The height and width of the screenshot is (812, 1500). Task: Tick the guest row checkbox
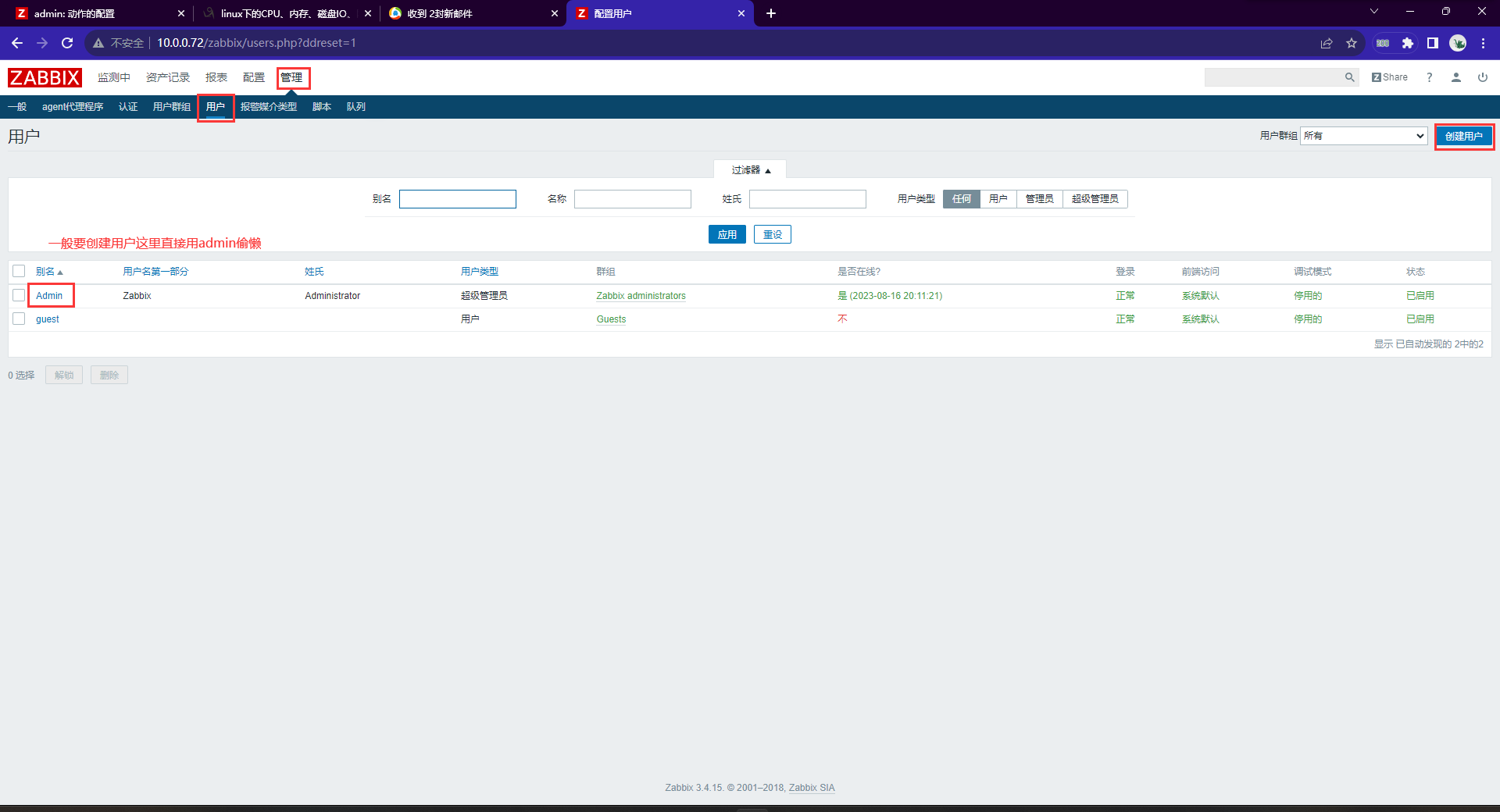[19, 319]
